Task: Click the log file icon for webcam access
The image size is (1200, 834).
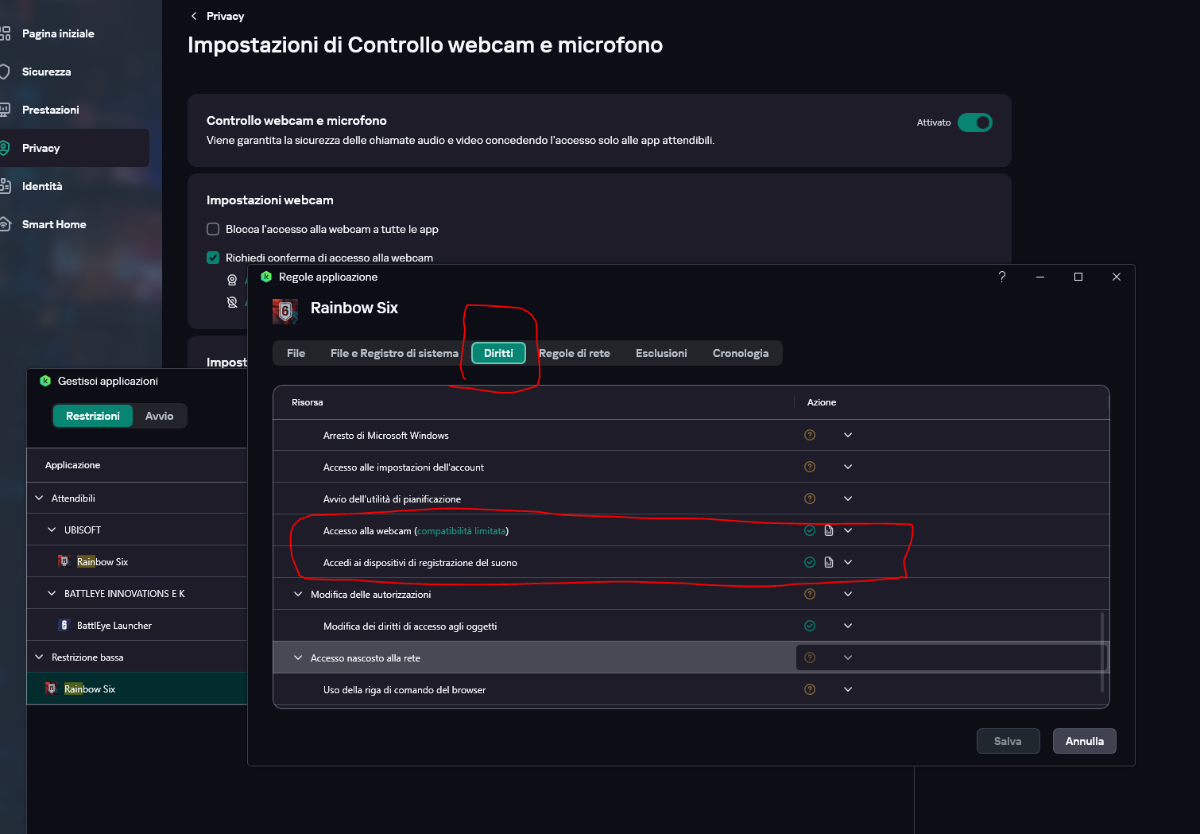Action: coord(828,530)
